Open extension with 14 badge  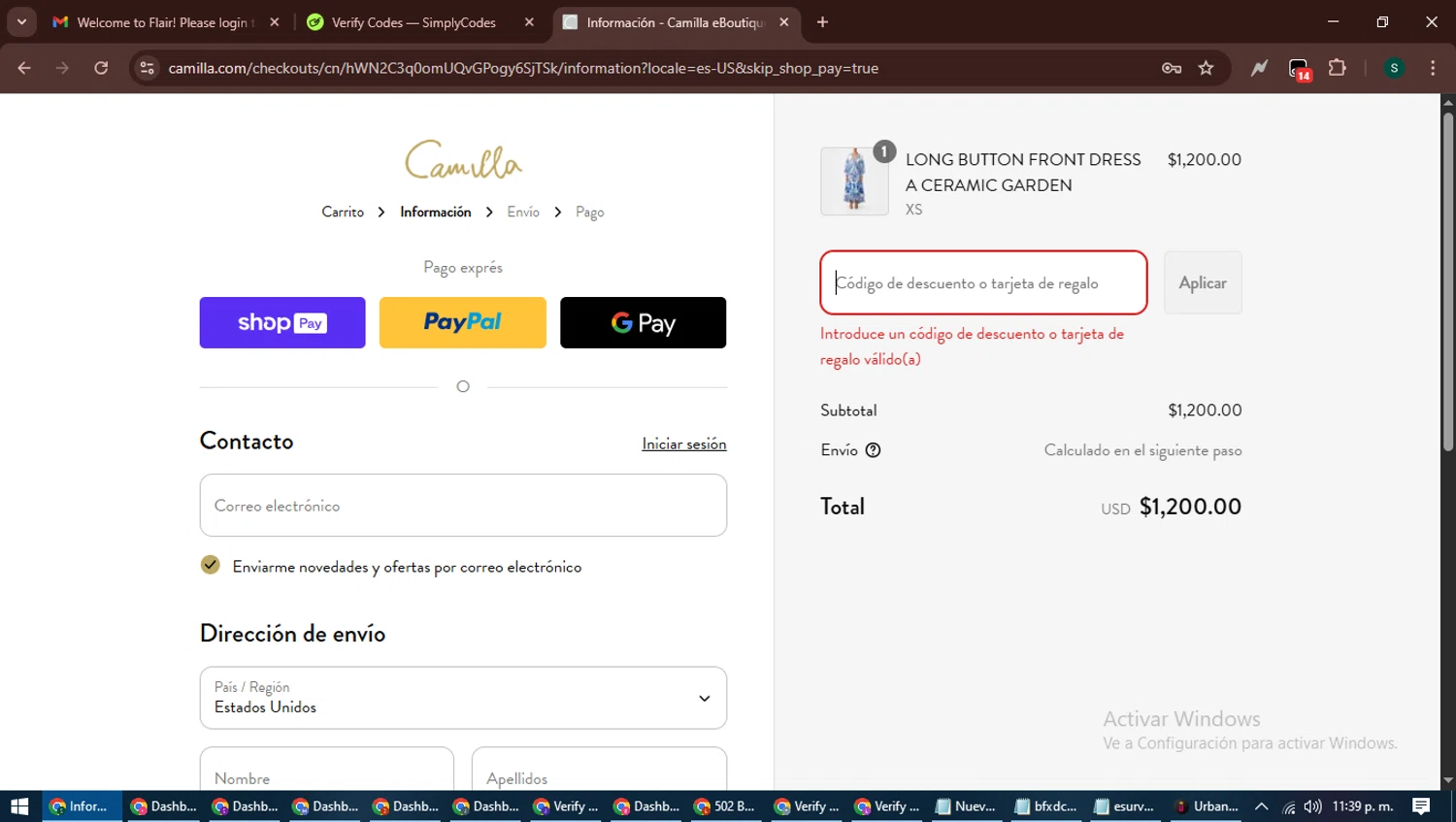point(1299,68)
